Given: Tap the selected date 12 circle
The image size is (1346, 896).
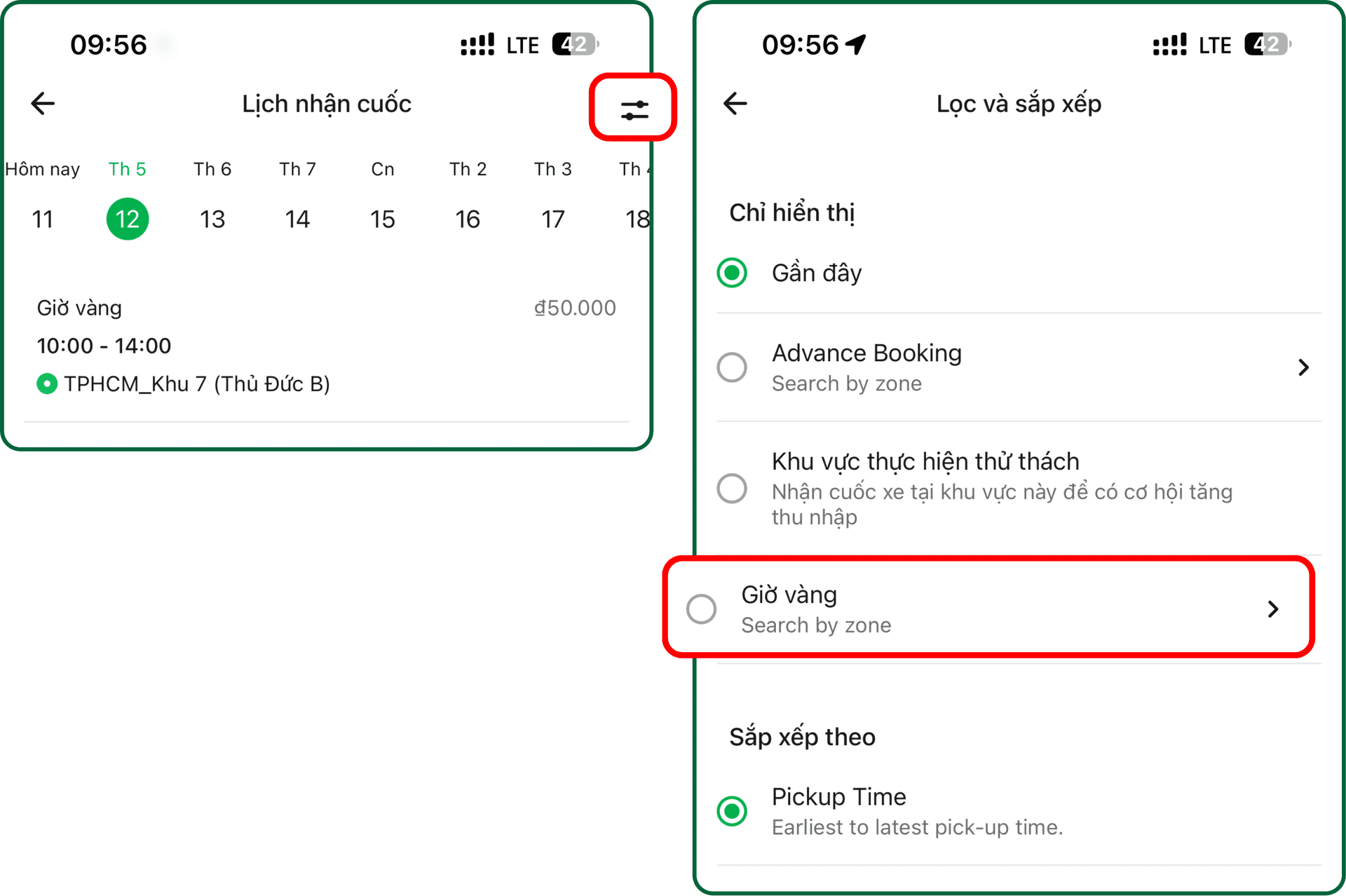Looking at the screenshot, I should coord(128,219).
